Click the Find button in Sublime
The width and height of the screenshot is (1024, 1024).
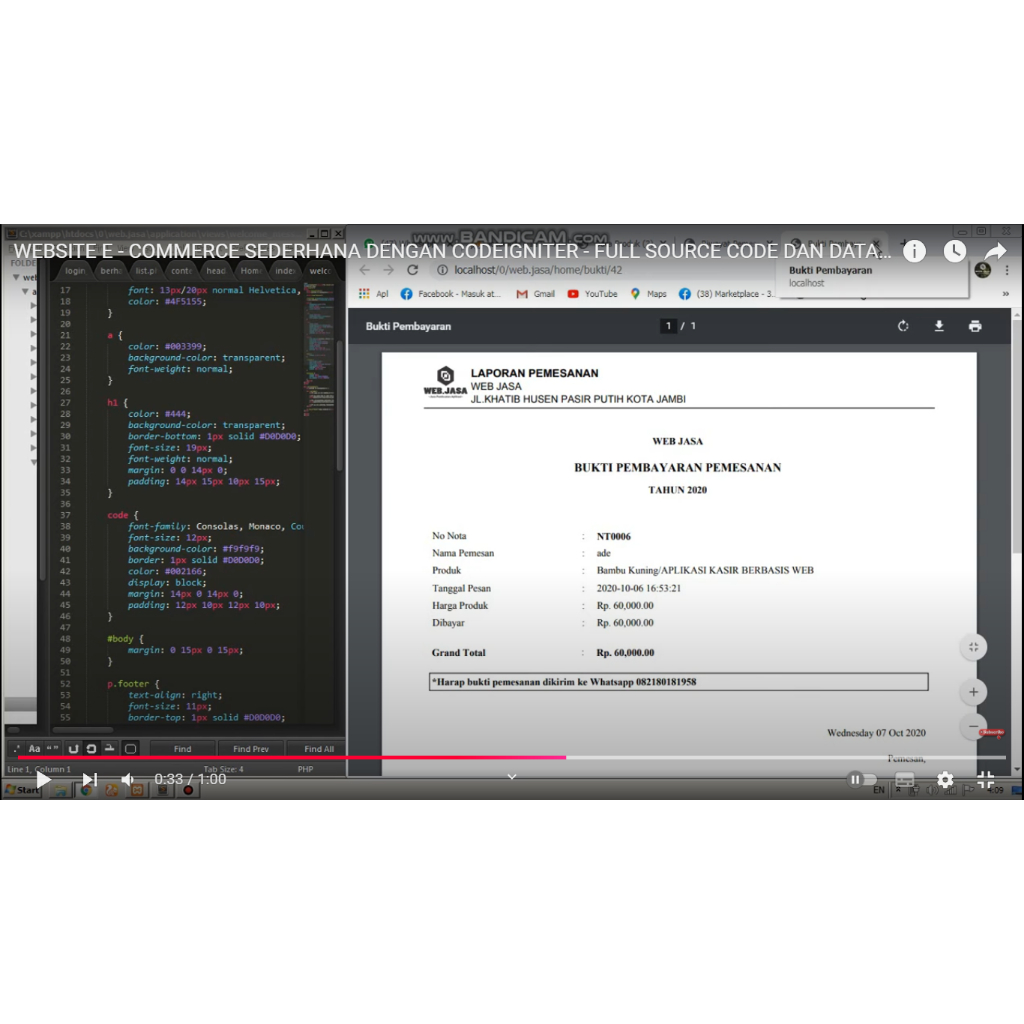[x=182, y=749]
